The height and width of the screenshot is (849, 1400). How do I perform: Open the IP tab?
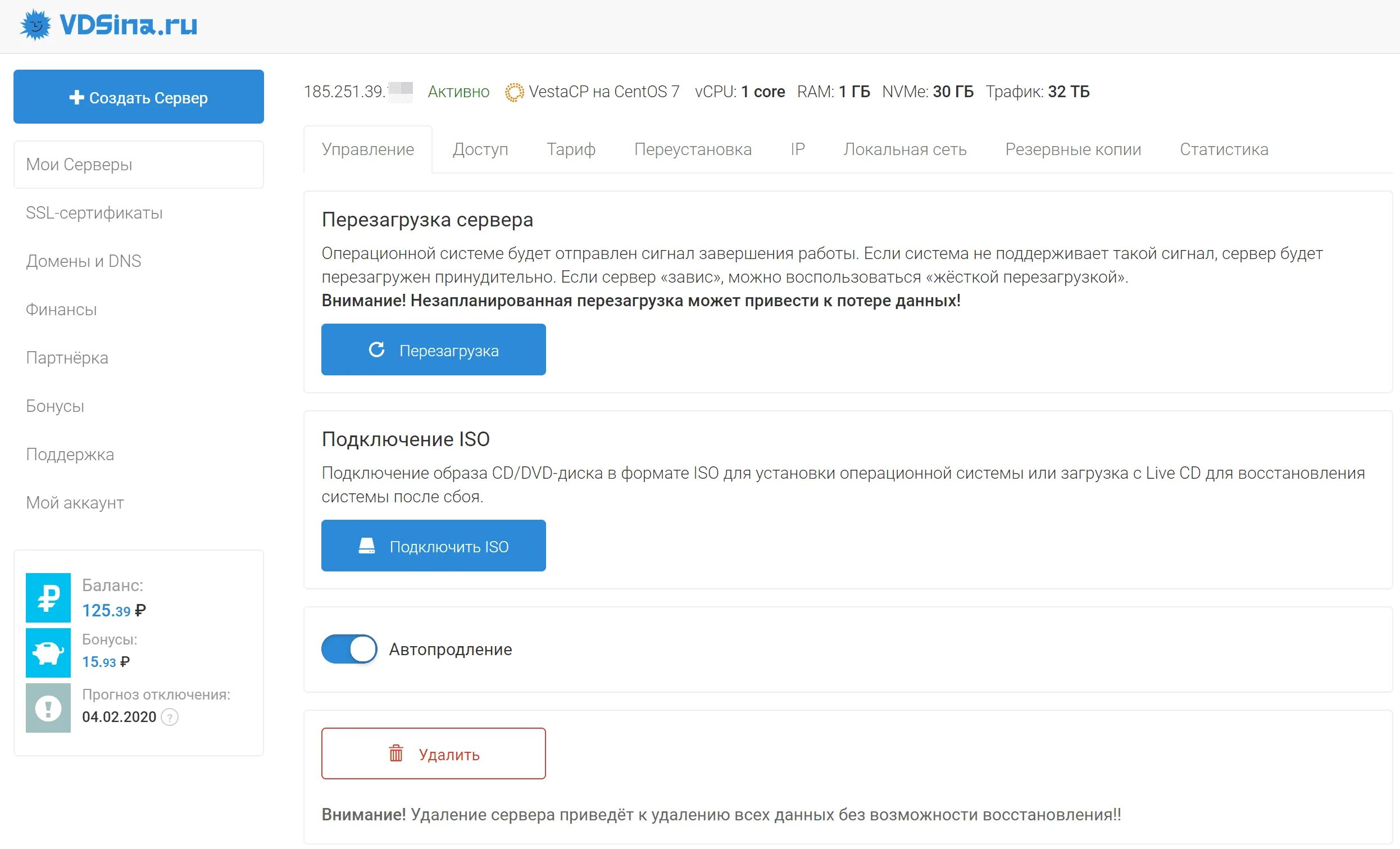pyautogui.click(x=797, y=149)
